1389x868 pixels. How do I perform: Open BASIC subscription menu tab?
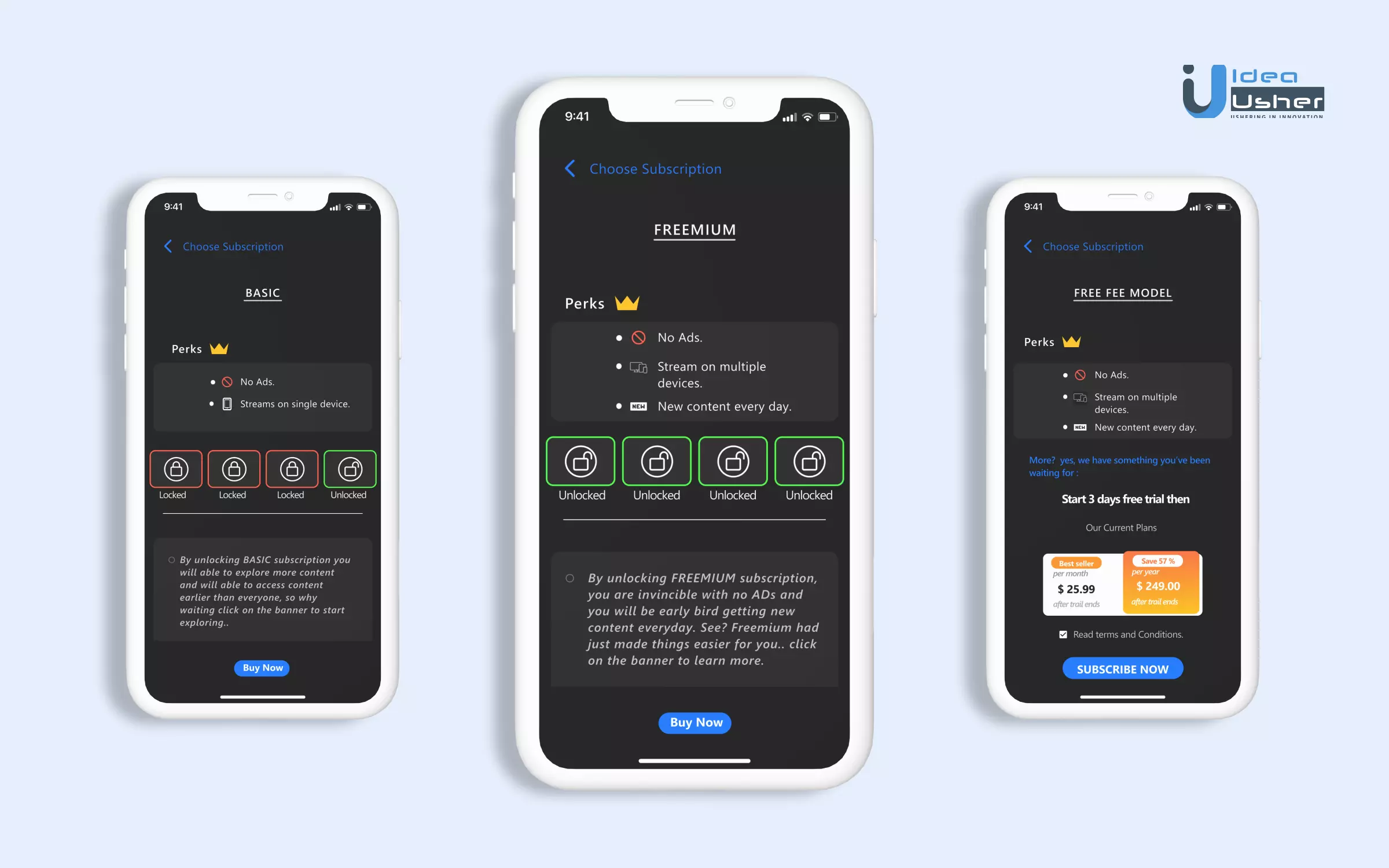click(x=263, y=293)
